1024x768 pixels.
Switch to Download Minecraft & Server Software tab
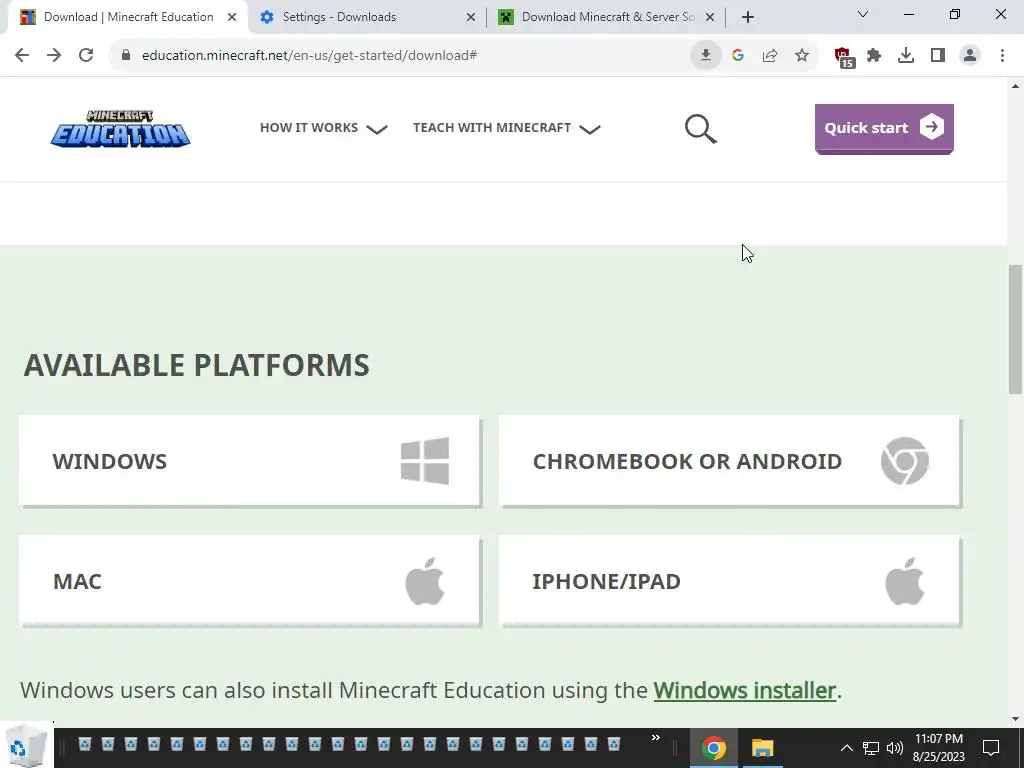[606, 17]
